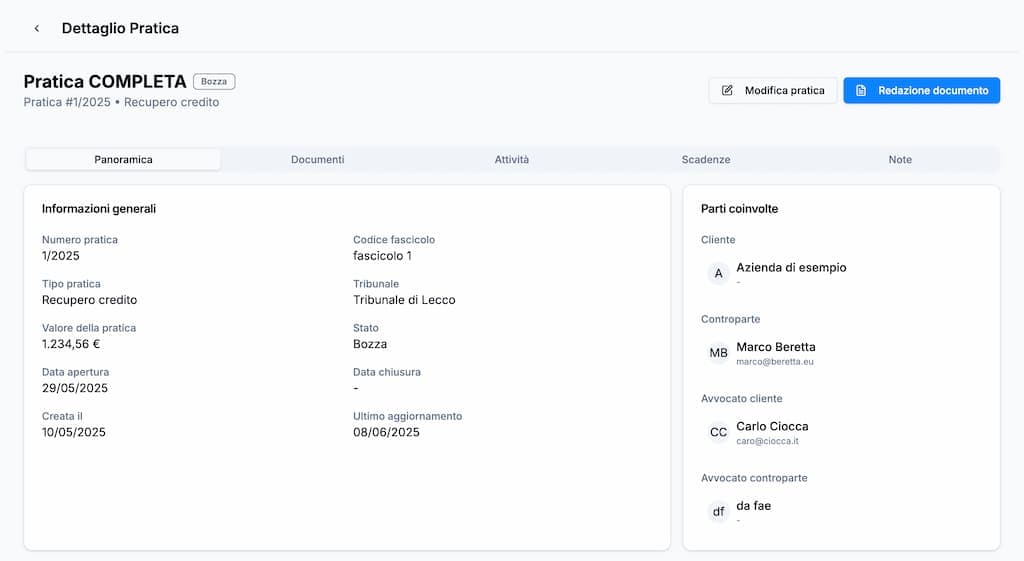Click the 'CC' avatar for Carlo Ciocca
1024x561 pixels.
pos(718,432)
